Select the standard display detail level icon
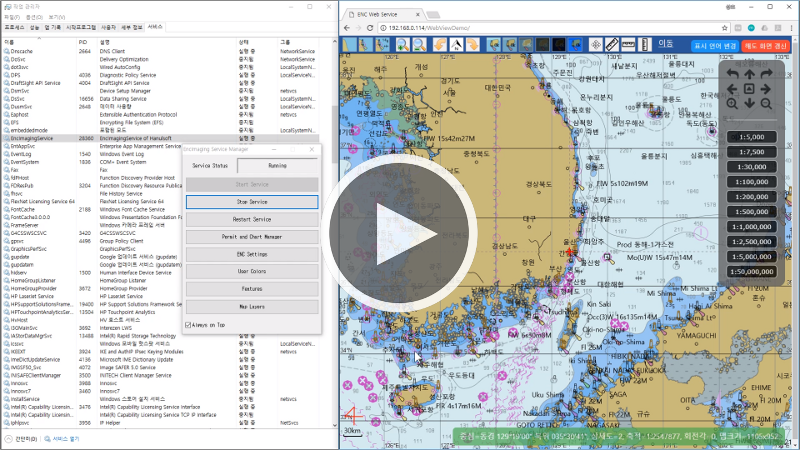The image size is (800, 450). coord(365,45)
